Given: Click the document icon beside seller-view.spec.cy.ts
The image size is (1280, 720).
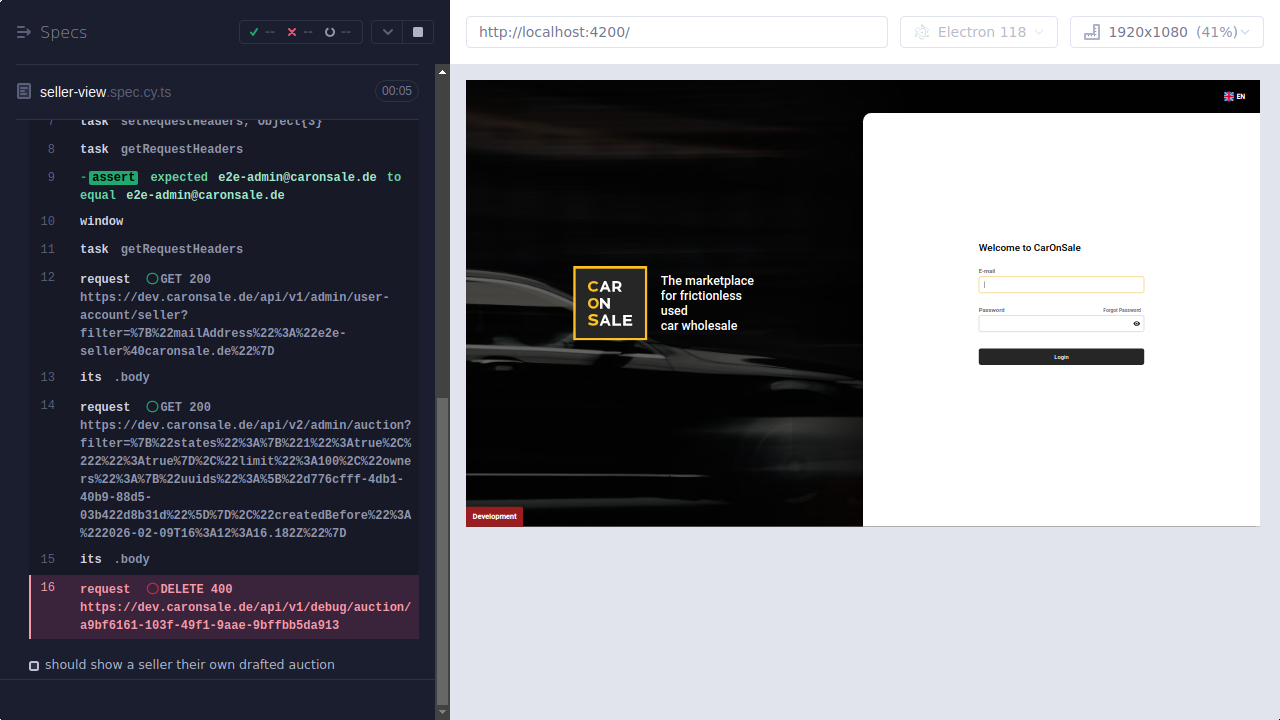Looking at the screenshot, I should point(22,91).
